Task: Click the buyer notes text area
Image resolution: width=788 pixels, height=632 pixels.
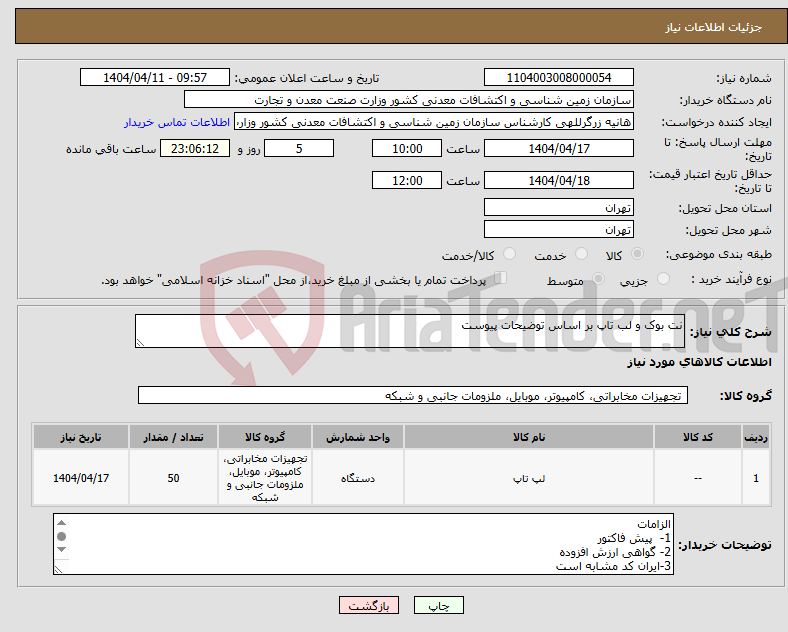Action: [x=363, y=544]
